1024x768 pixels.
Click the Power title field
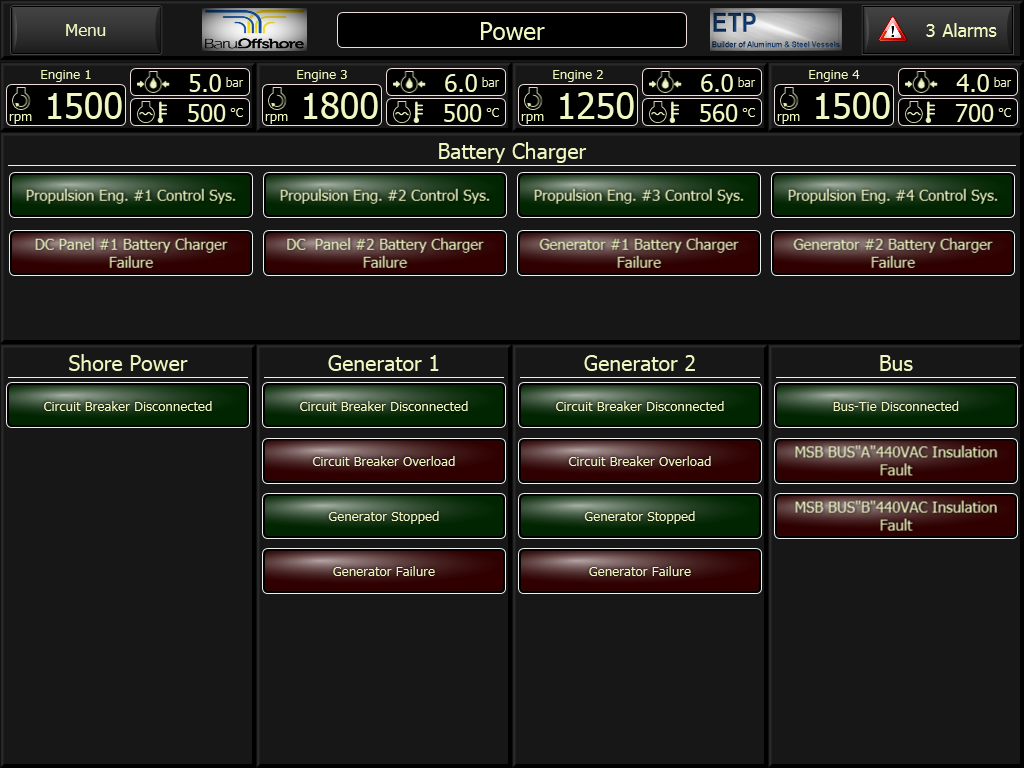pyautogui.click(x=511, y=30)
